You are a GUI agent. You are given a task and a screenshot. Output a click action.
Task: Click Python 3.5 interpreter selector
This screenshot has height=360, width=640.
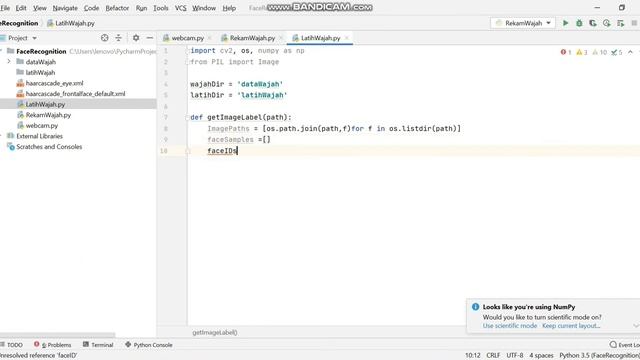599,356
